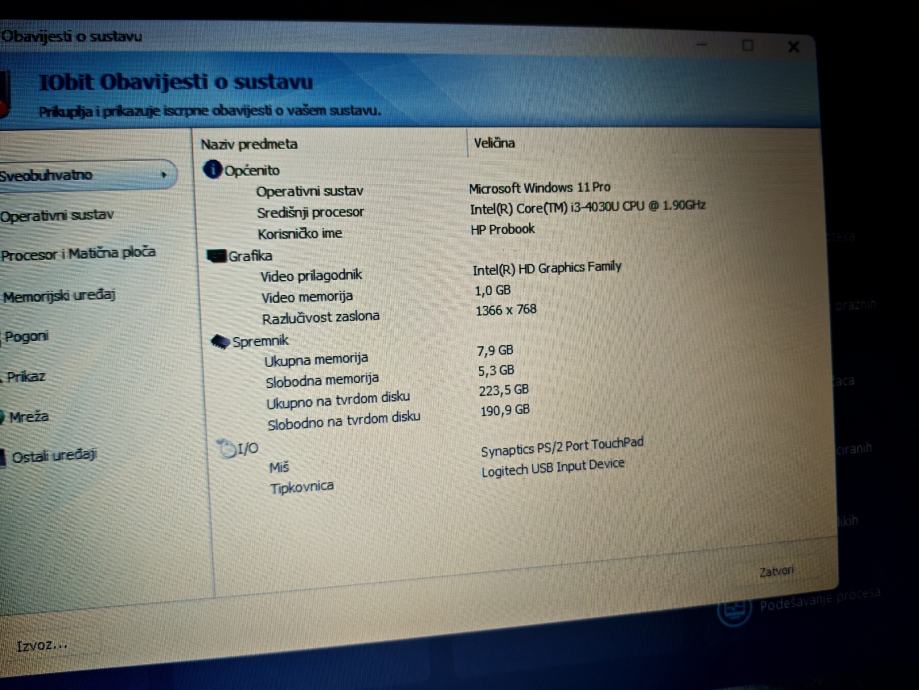Click the 190,9 GB free disk value

pos(505,410)
